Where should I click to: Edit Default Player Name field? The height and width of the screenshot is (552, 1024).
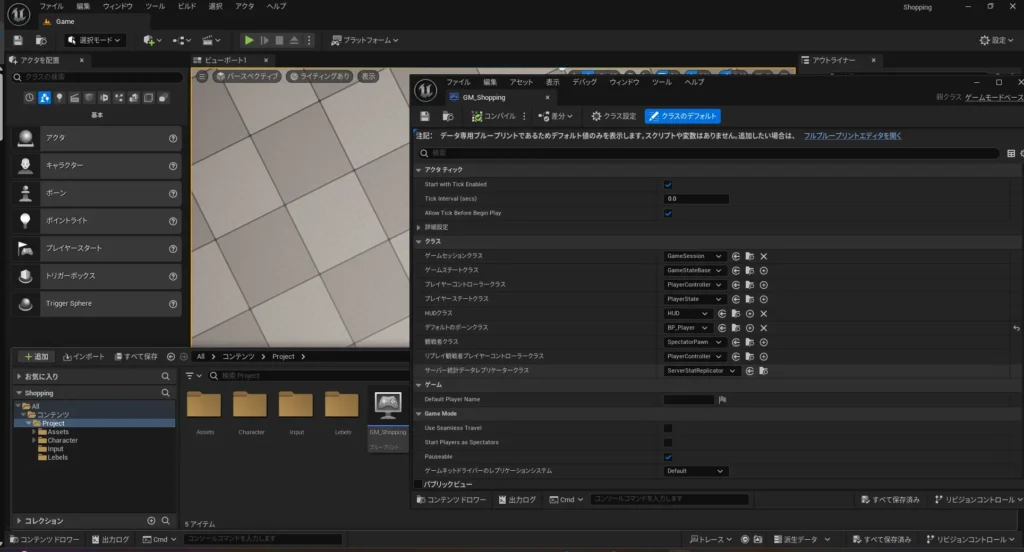point(689,400)
